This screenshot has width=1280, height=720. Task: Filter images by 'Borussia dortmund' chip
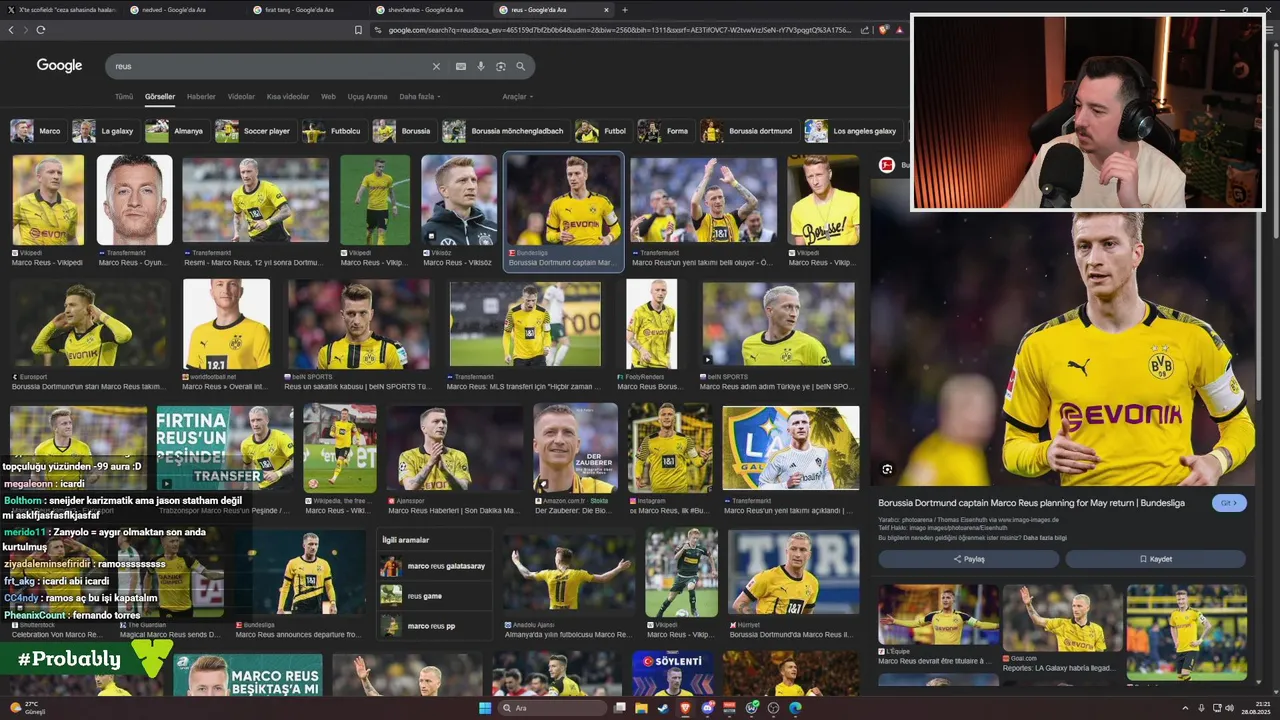point(748,131)
